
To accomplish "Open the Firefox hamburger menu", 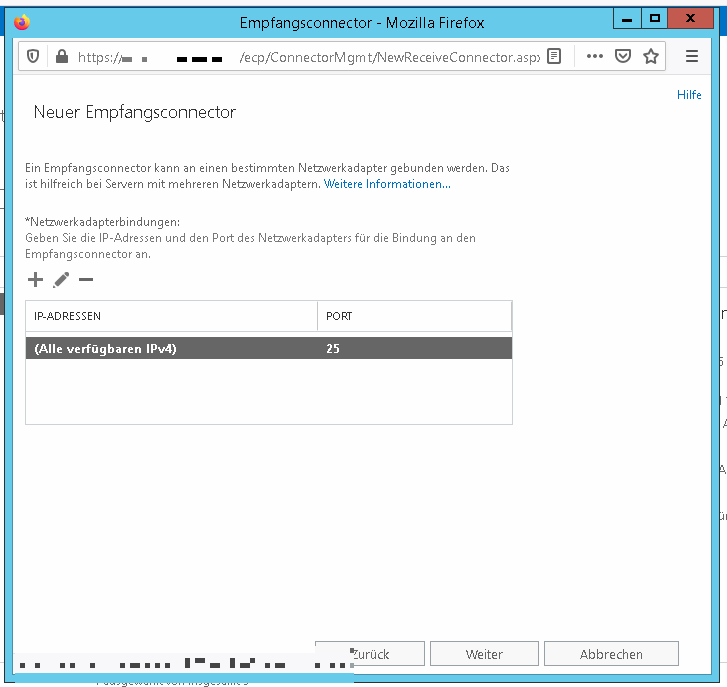I will pos(692,57).
